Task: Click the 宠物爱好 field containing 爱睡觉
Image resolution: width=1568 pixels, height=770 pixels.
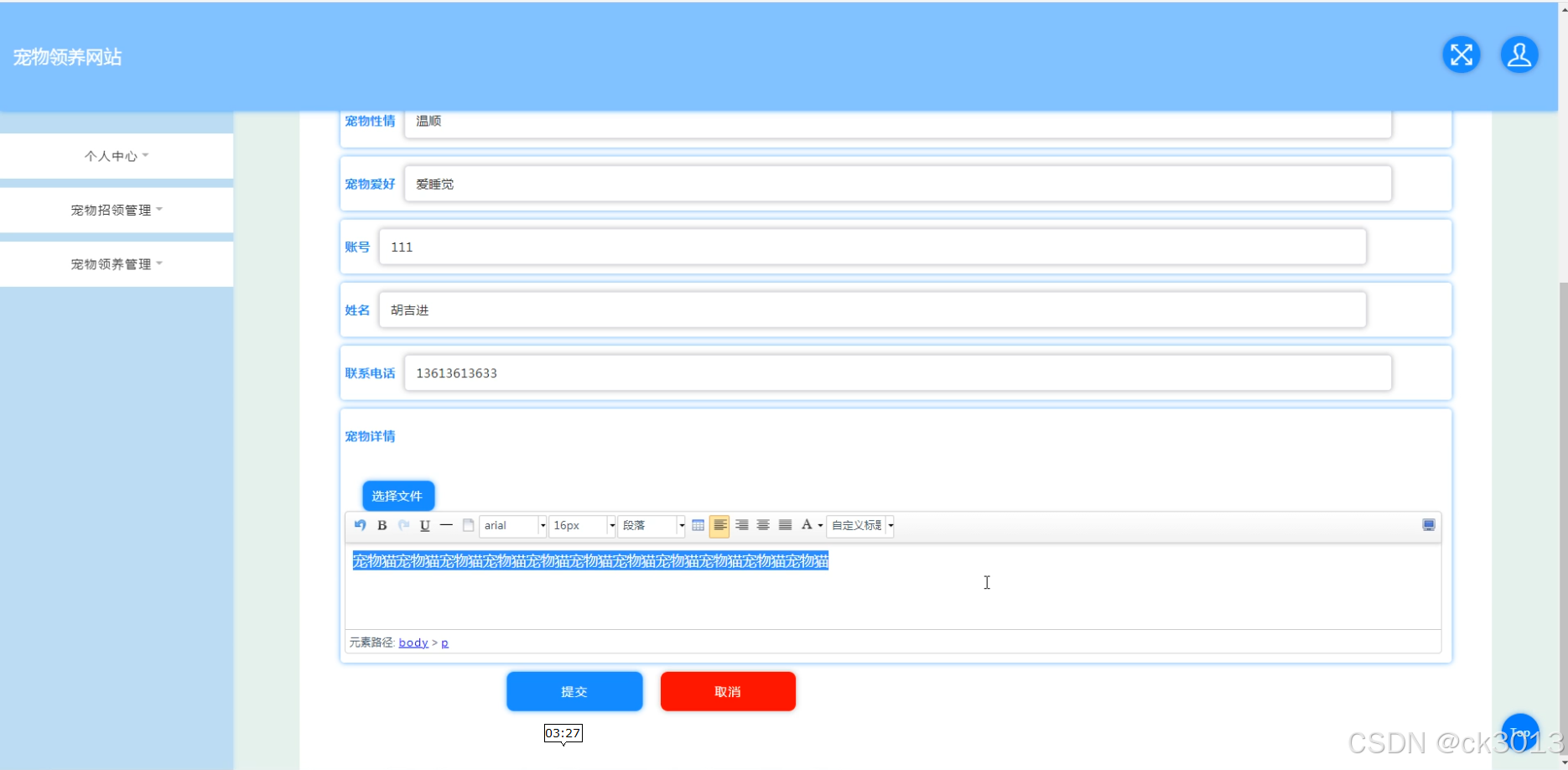Action: coord(898,184)
